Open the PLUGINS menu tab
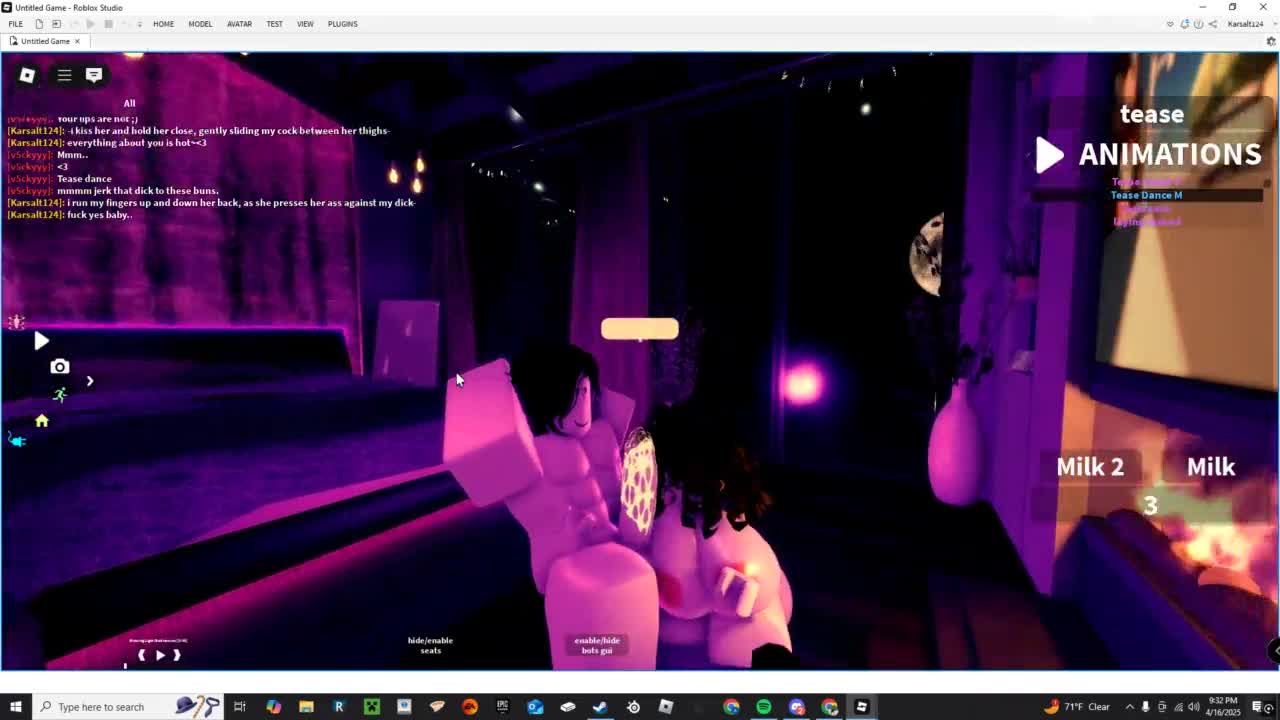 point(342,24)
